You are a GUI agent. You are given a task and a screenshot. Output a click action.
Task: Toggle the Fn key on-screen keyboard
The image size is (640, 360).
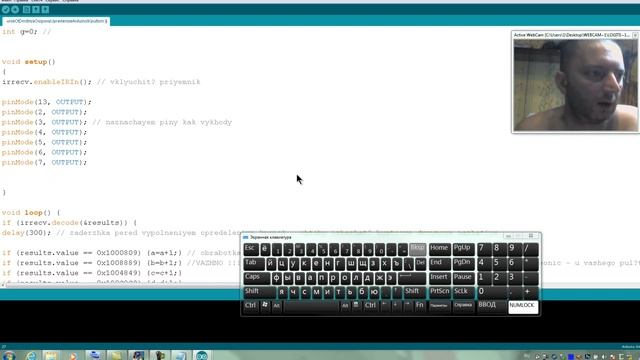(x=420, y=306)
